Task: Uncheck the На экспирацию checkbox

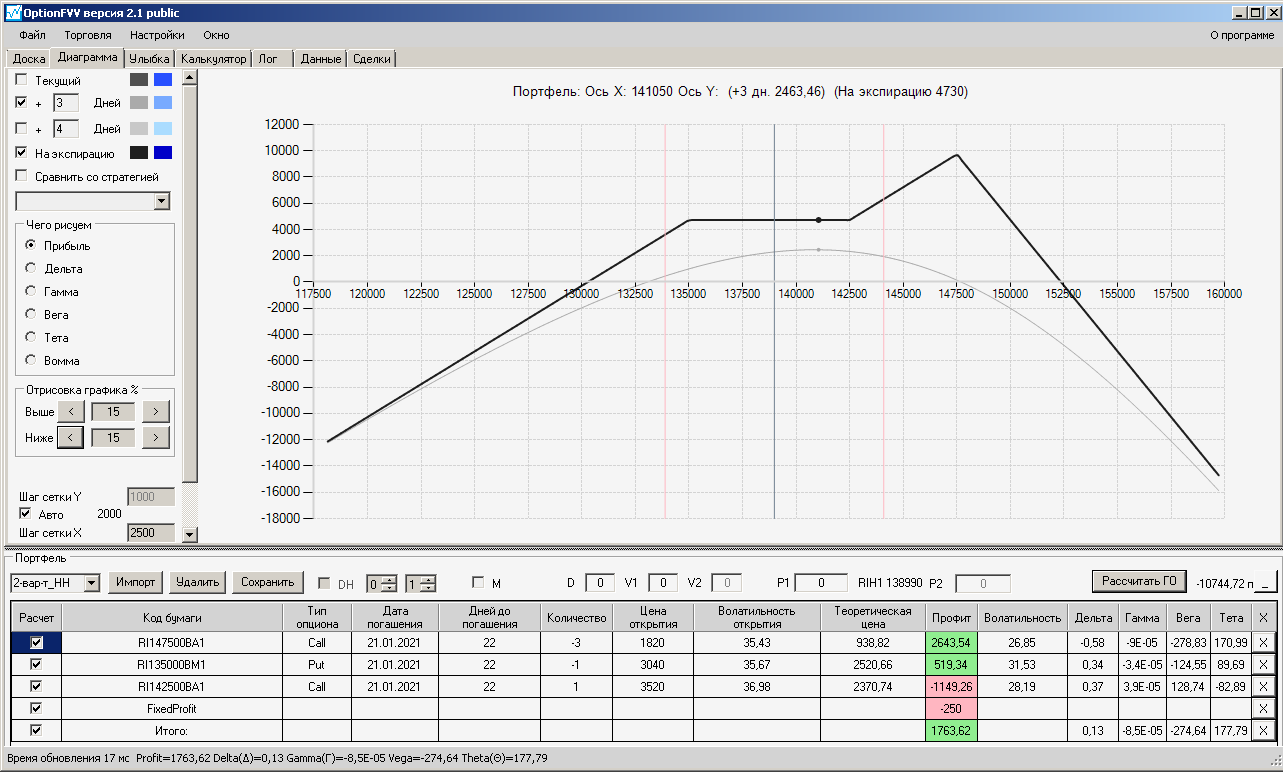Action: [22, 153]
